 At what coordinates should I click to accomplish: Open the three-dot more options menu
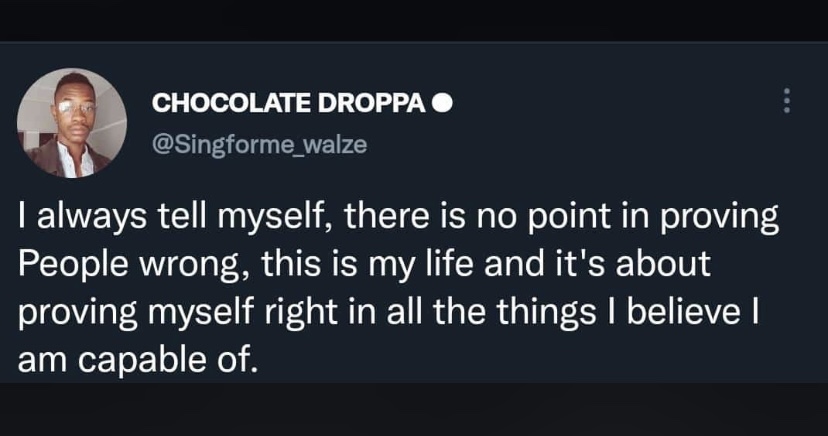(786, 101)
